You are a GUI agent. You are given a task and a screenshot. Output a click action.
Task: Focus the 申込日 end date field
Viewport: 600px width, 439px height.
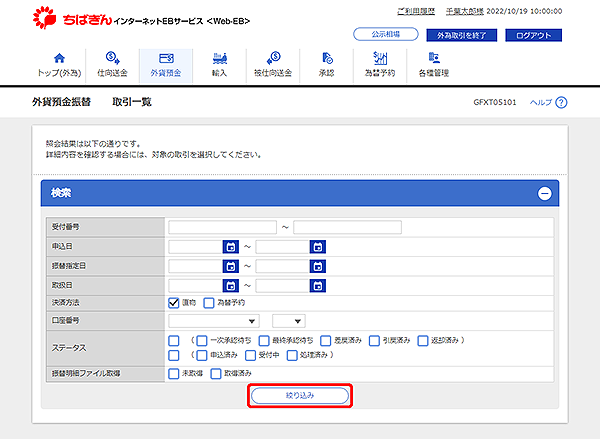(x=283, y=247)
